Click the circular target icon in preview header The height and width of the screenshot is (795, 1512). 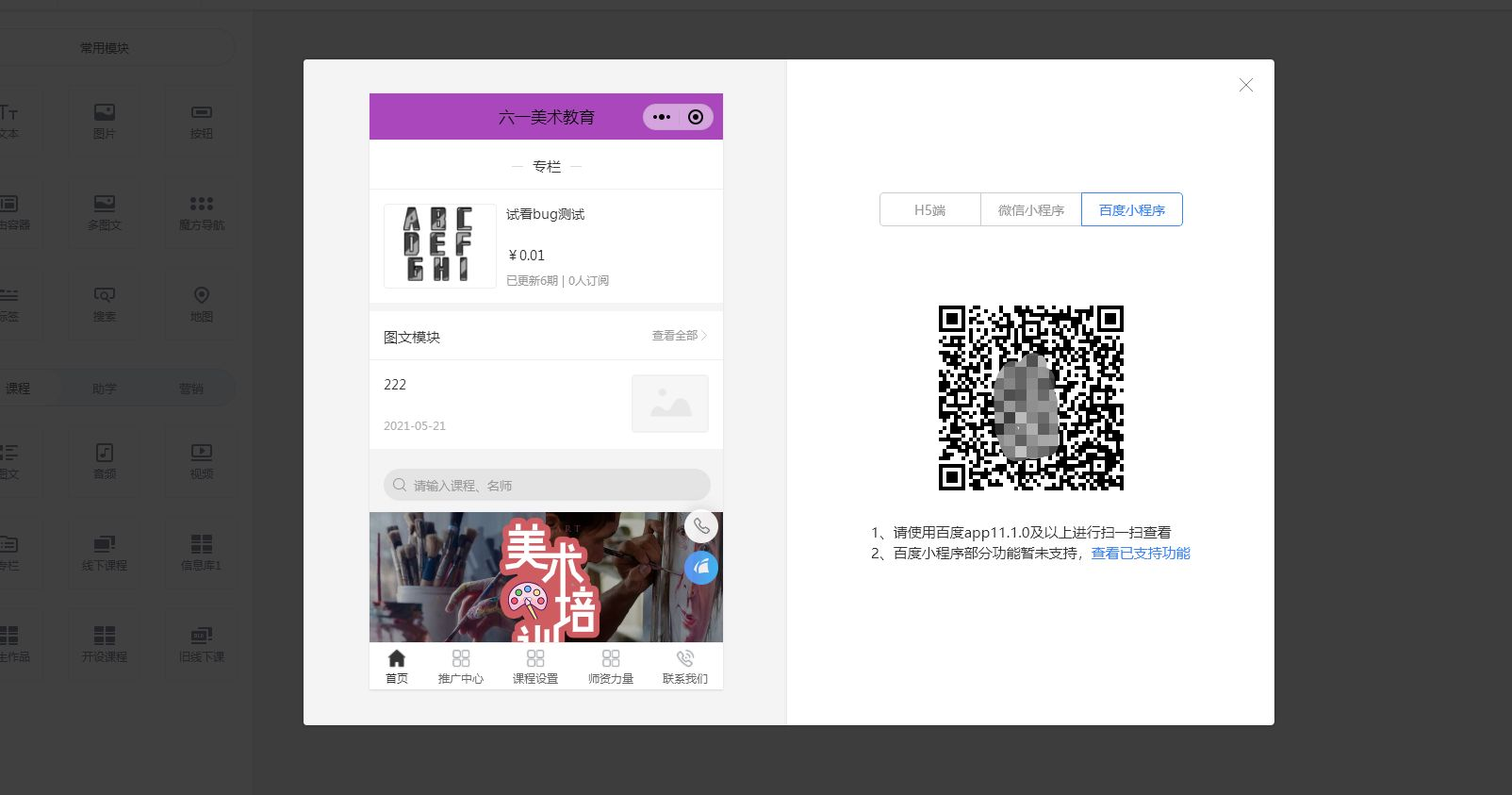[696, 117]
